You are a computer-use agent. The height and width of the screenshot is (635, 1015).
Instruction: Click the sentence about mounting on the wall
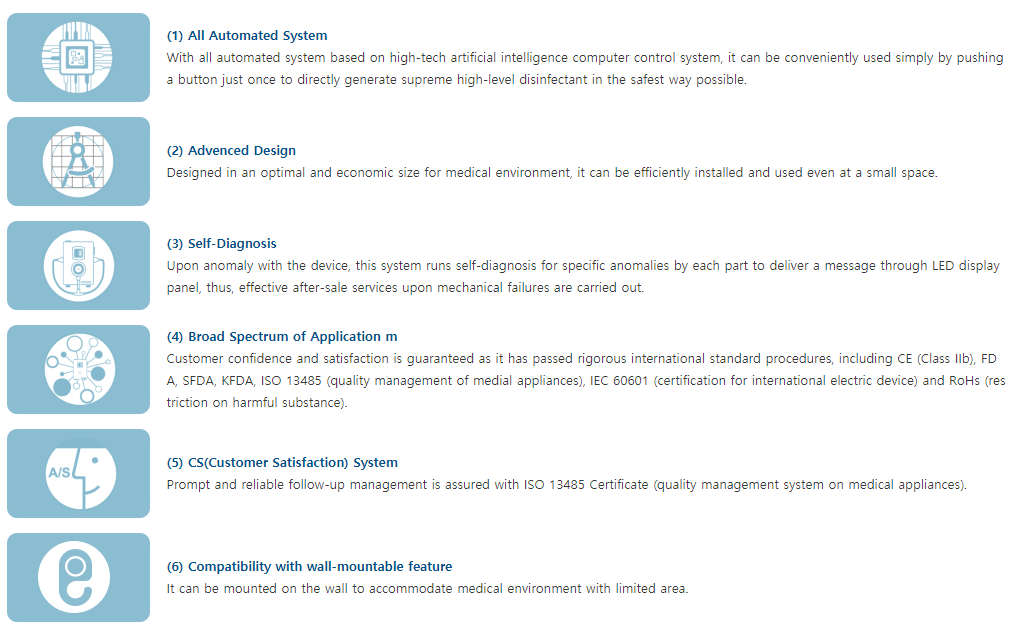(427, 589)
